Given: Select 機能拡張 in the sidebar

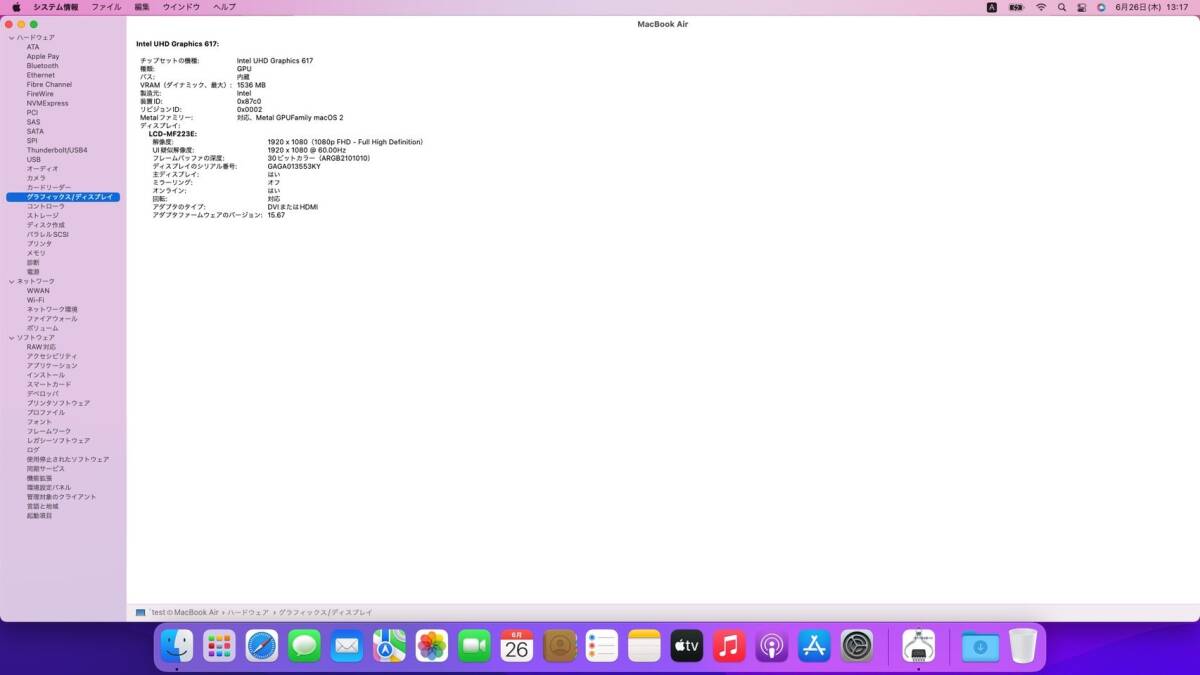Looking at the screenshot, I should [x=39, y=478].
